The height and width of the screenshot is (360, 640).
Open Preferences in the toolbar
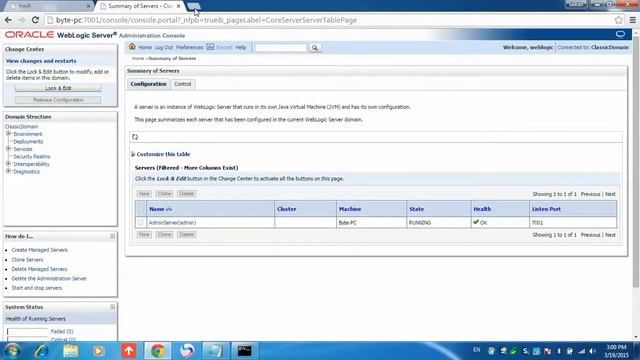[189, 47]
